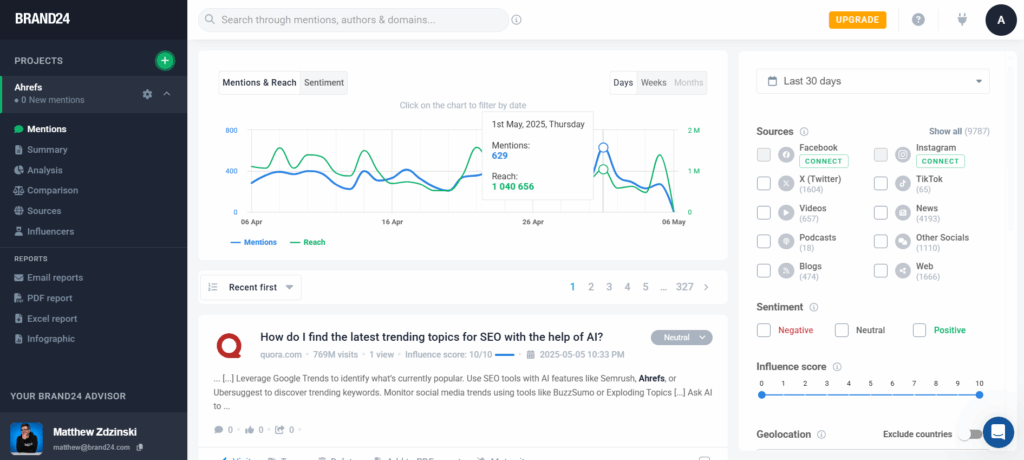Check the Blogs source checkbox
This screenshot has height=460, width=1024.
(x=763, y=271)
